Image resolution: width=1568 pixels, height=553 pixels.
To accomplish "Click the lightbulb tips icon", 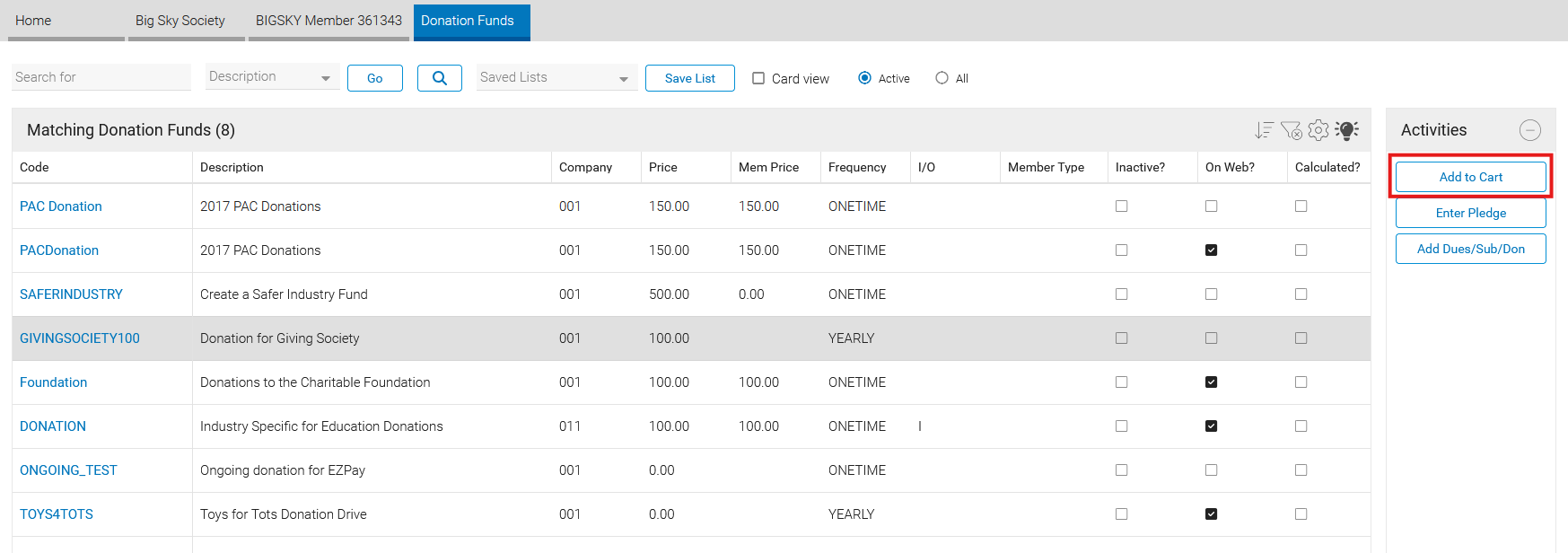I will 1346,130.
